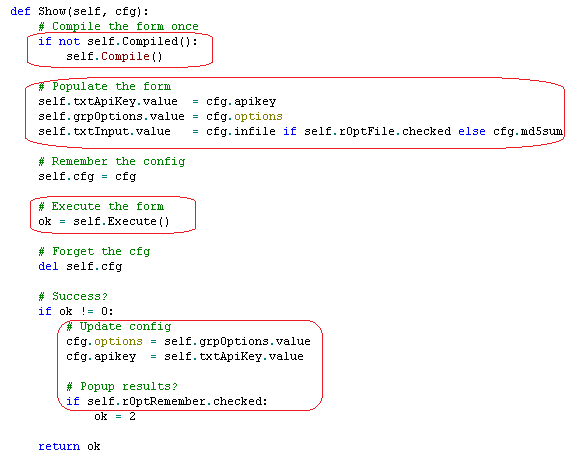Click the red 'Compile' method call
Image resolution: width=568 pixels, height=457 pixels.
125,56
